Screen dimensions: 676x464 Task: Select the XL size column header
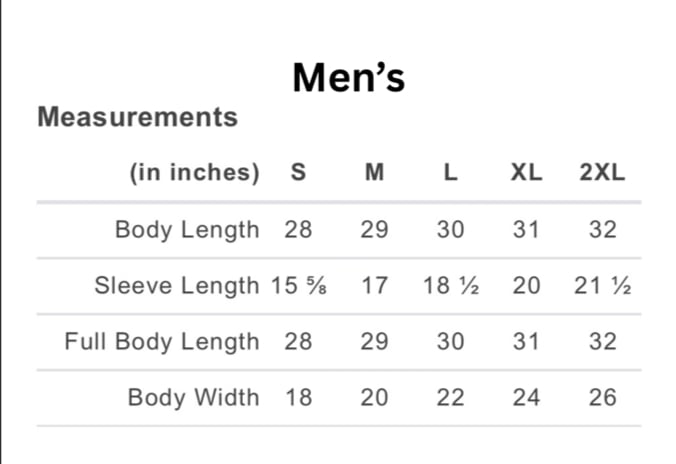click(526, 172)
